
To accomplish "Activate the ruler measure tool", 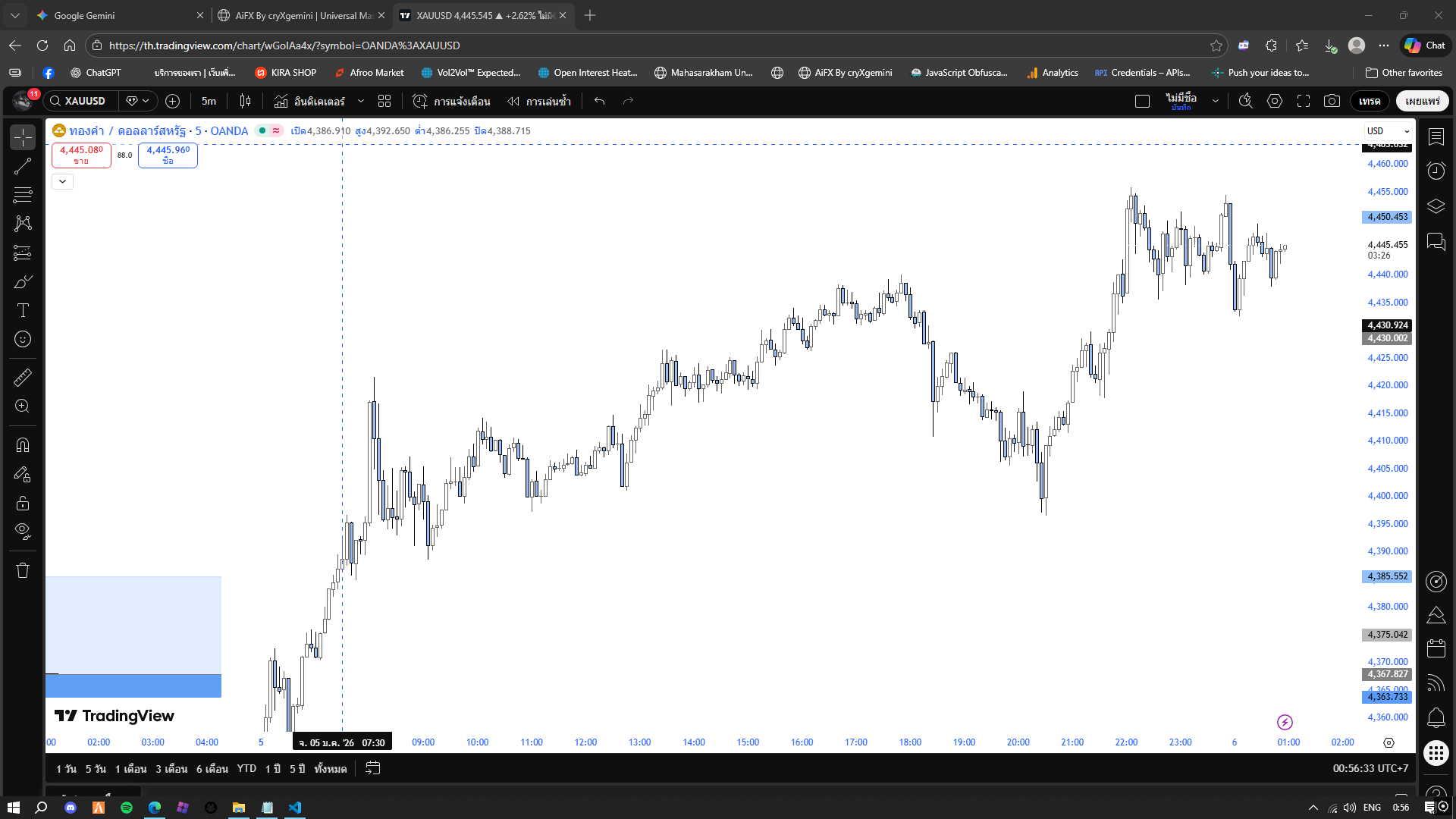I will [23, 377].
